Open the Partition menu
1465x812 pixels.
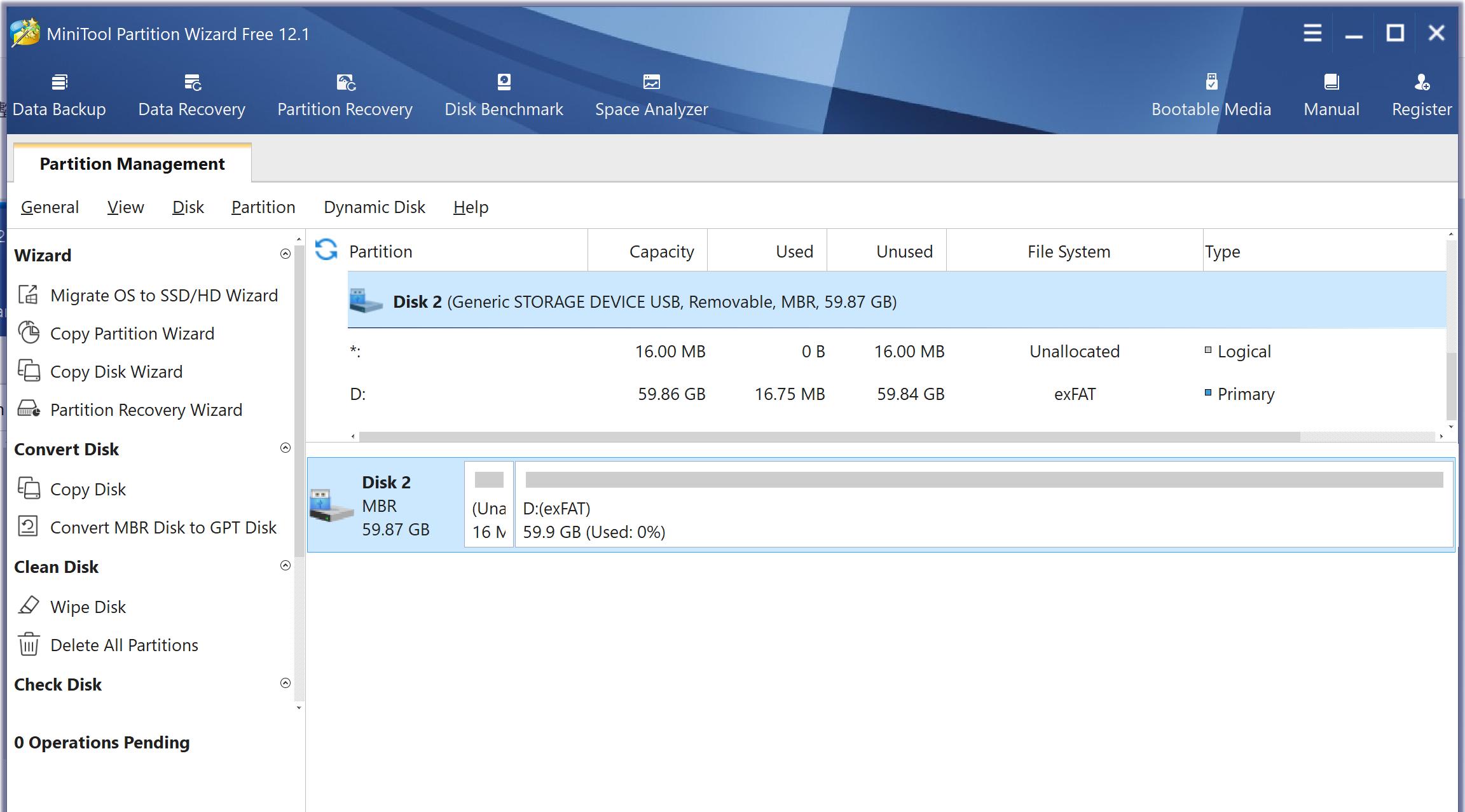point(263,207)
